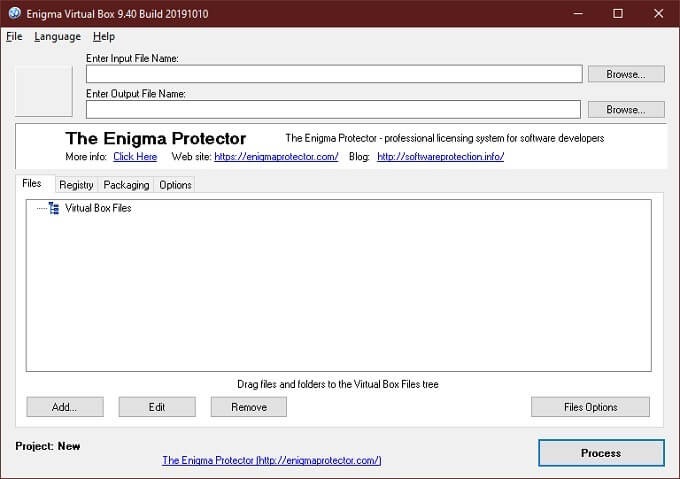This screenshot has width=680, height=479.
Task: Open the More info Click Here link
Action: 135,156
